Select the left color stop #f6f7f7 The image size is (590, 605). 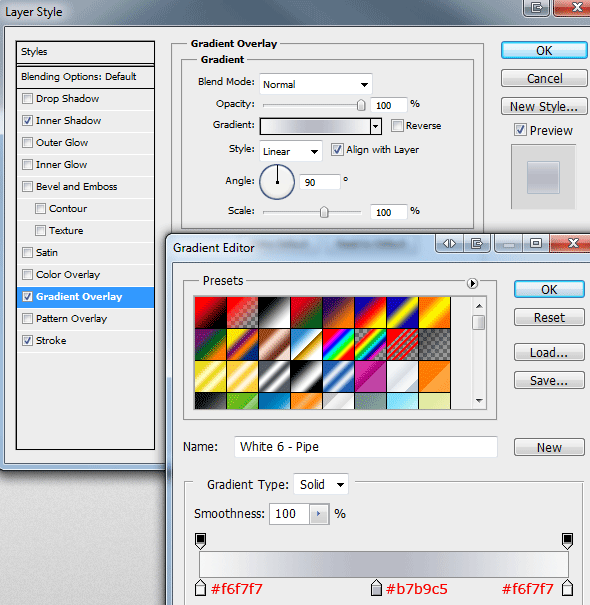200,588
